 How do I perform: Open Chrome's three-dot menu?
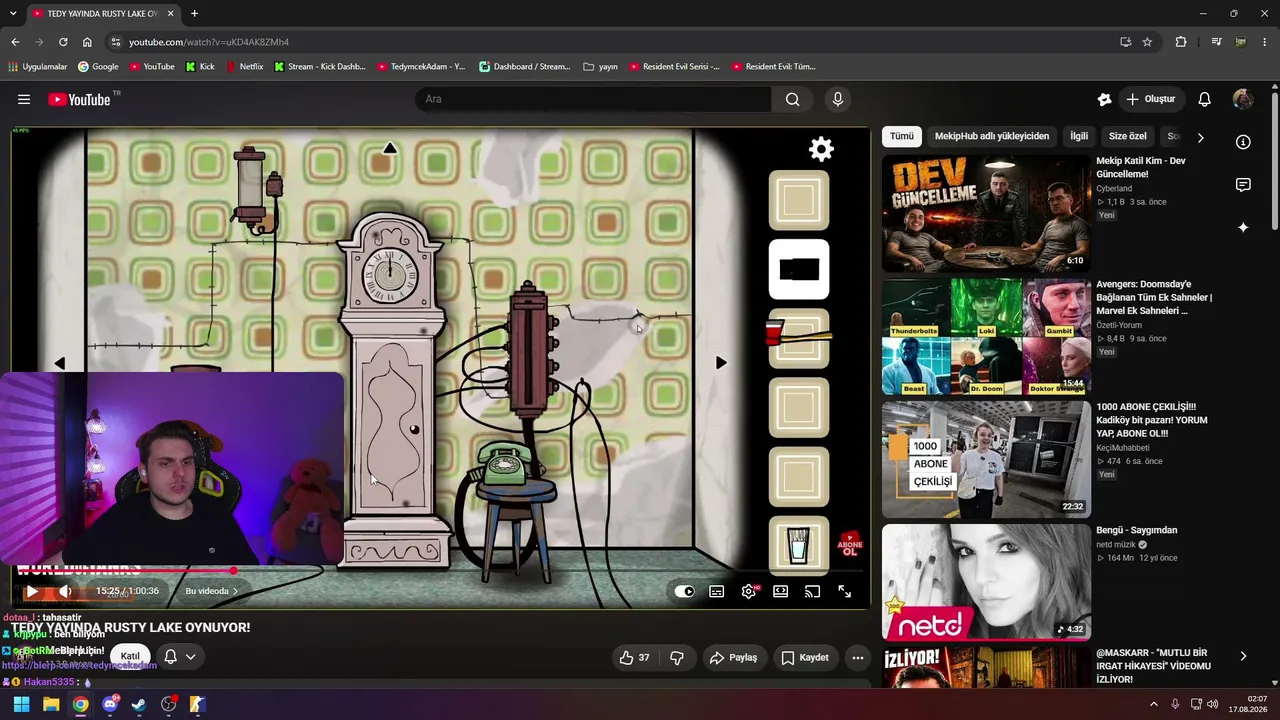pyautogui.click(x=1265, y=42)
